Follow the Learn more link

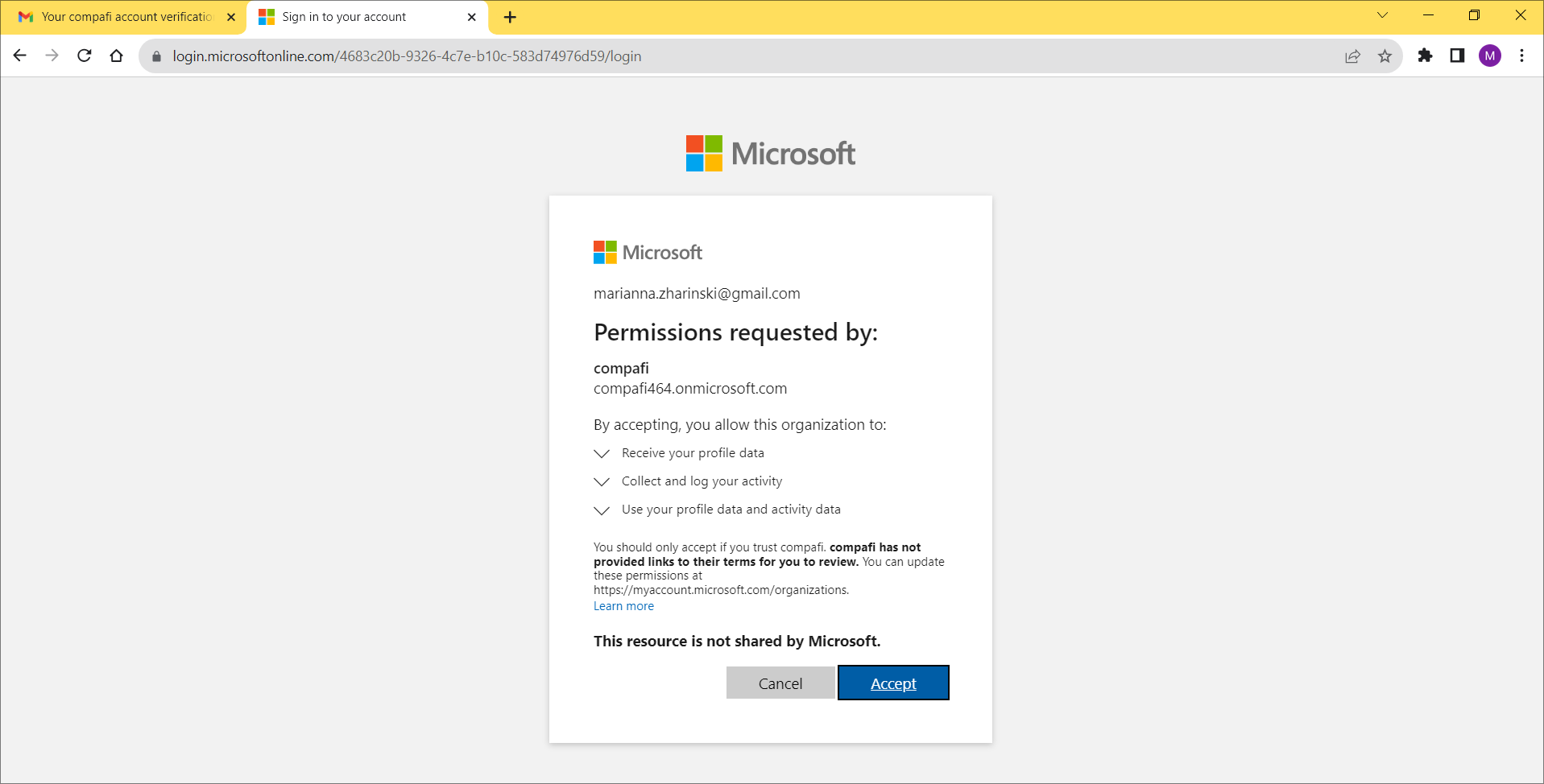pos(623,606)
